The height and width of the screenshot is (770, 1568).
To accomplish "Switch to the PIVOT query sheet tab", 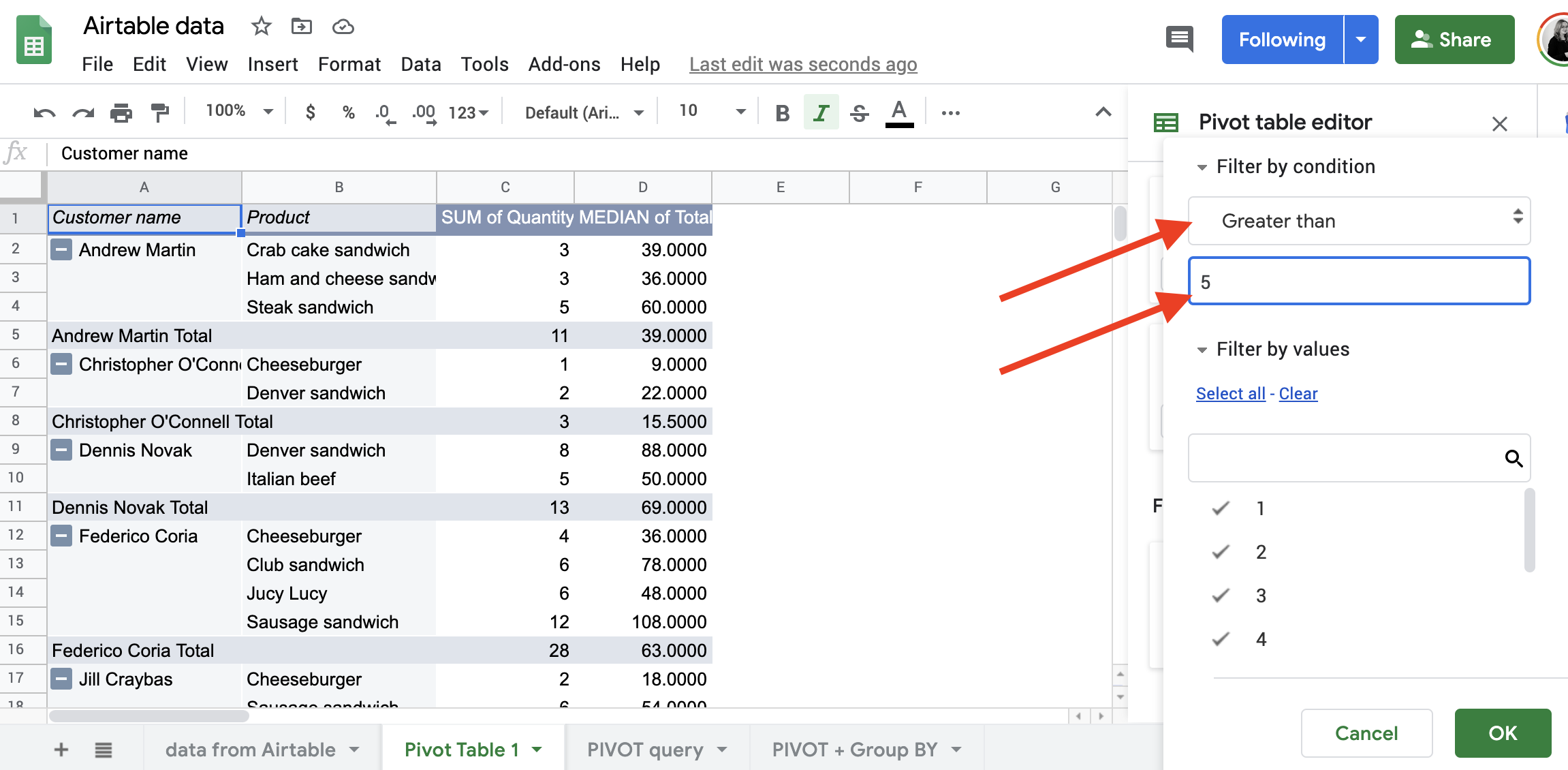I will 646,749.
